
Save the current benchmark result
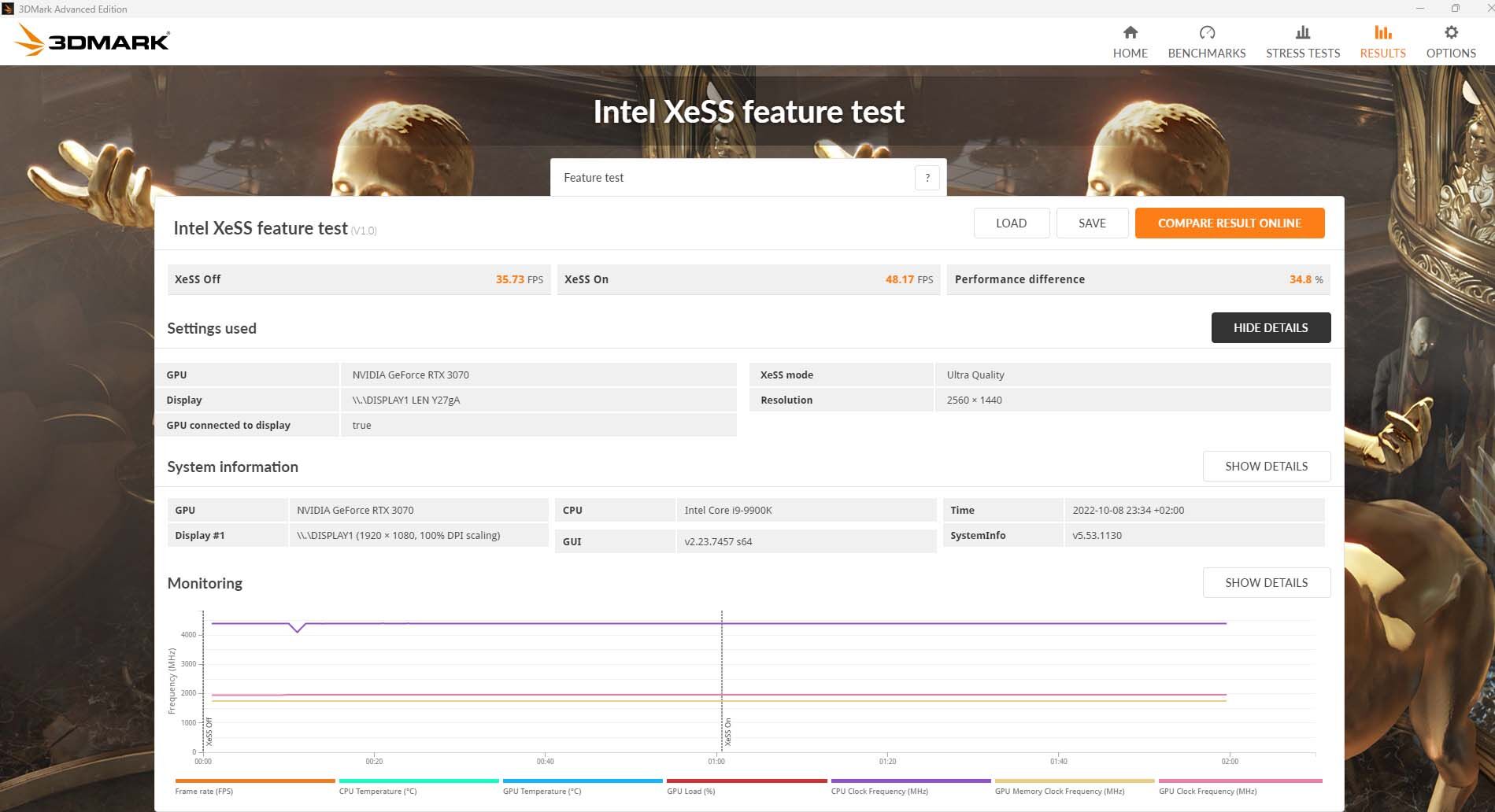pos(1092,223)
